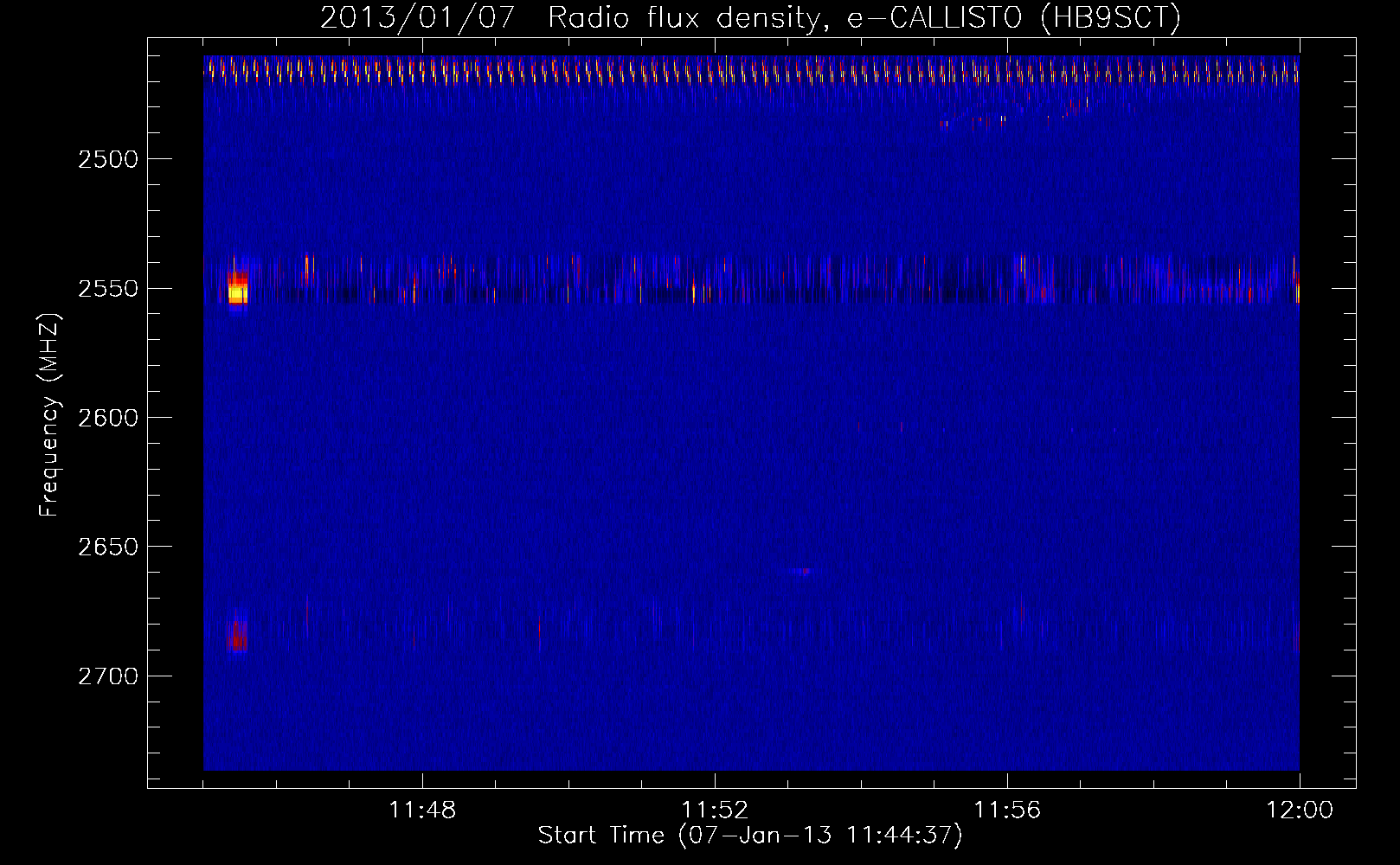Viewport: 1400px width, 865px height.
Task: Click the 11:48 time tick label
Action: tap(422, 811)
